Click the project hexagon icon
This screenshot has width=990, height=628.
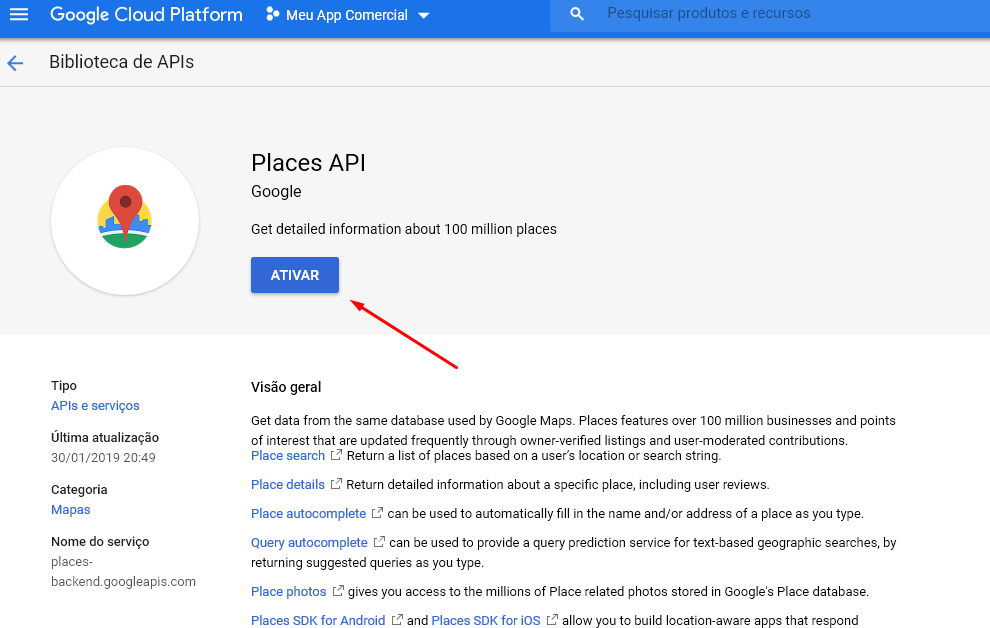click(x=273, y=14)
